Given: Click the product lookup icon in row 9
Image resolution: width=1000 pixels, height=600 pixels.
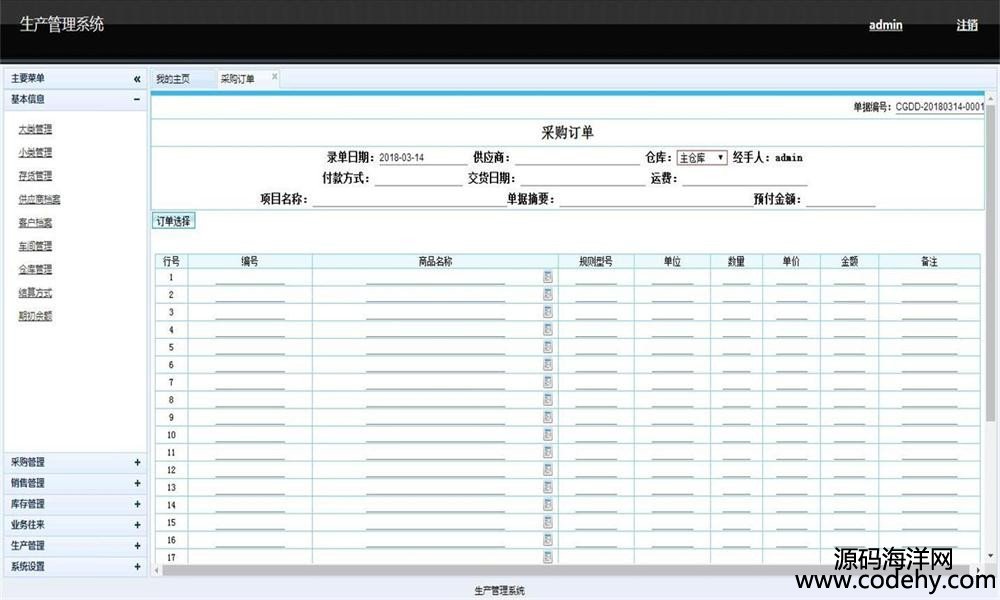Looking at the screenshot, I should [548, 417].
